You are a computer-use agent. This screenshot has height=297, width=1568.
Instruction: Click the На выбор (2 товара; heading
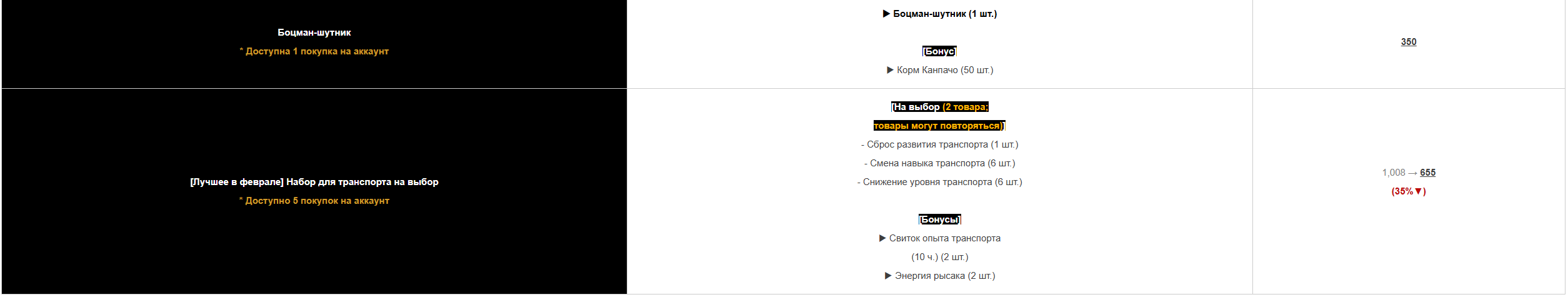939,107
